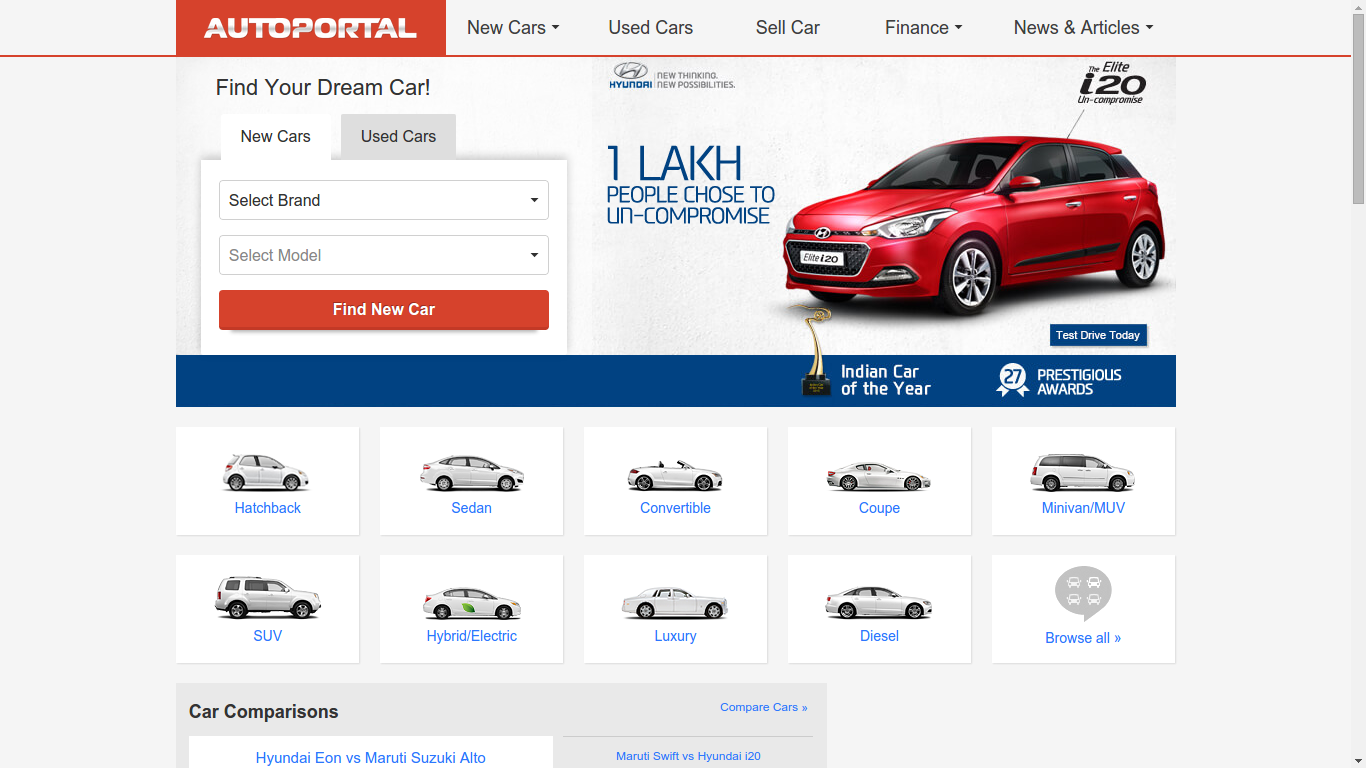1366x768 pixels.
Task: Click the Indian Car of the Year trophy
Action: pos(817,350)
